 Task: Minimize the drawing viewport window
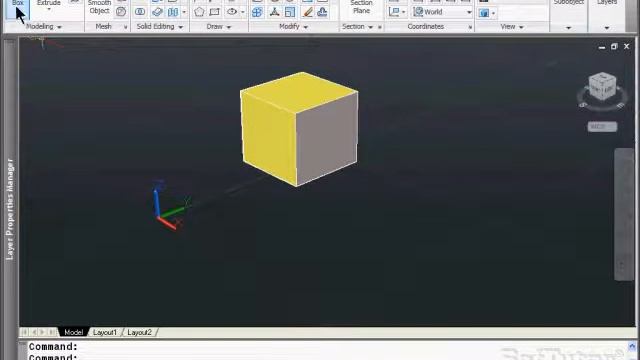pyautogui.click(x=602, y=47)
